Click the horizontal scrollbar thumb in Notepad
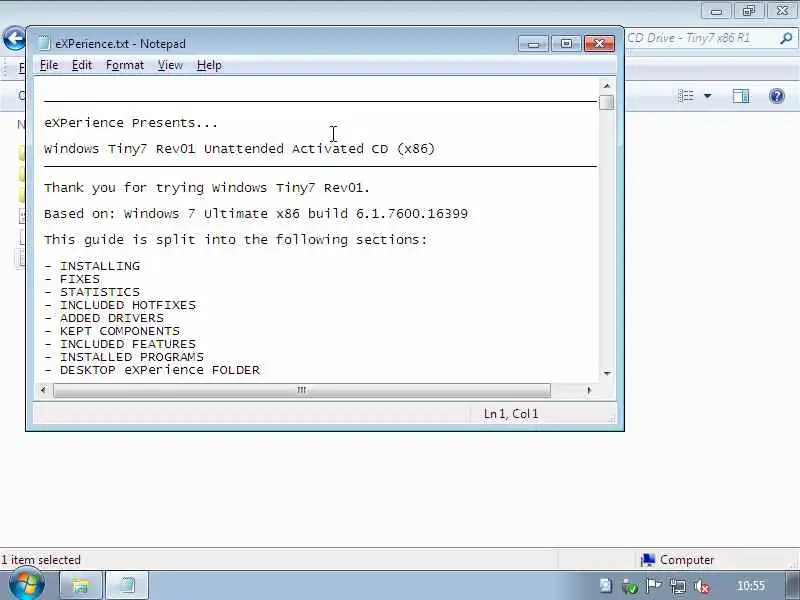 pyautogui.click(x=302, y=390)
